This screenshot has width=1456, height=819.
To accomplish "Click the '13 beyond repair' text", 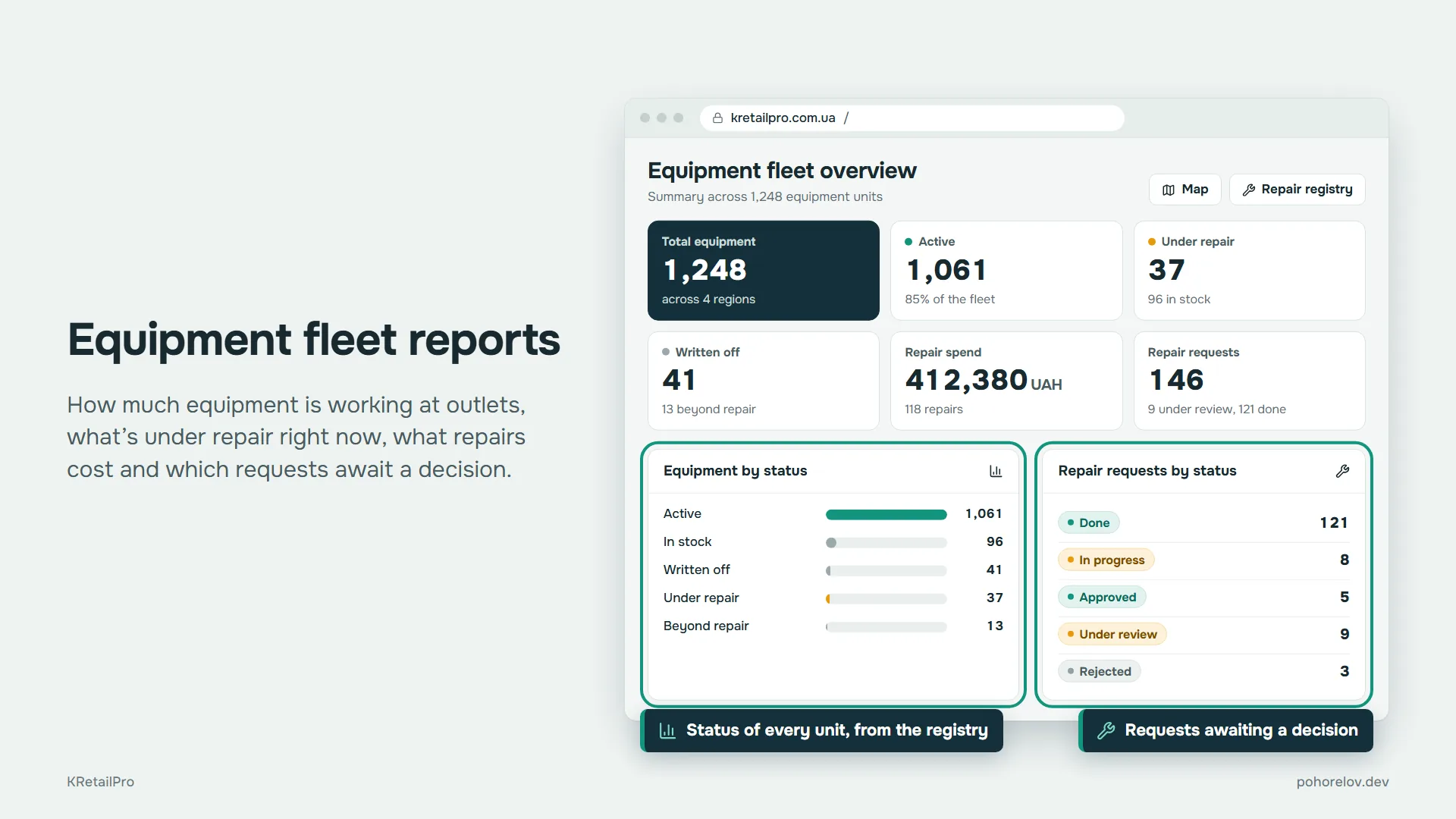I will click(x=708, y=409).
